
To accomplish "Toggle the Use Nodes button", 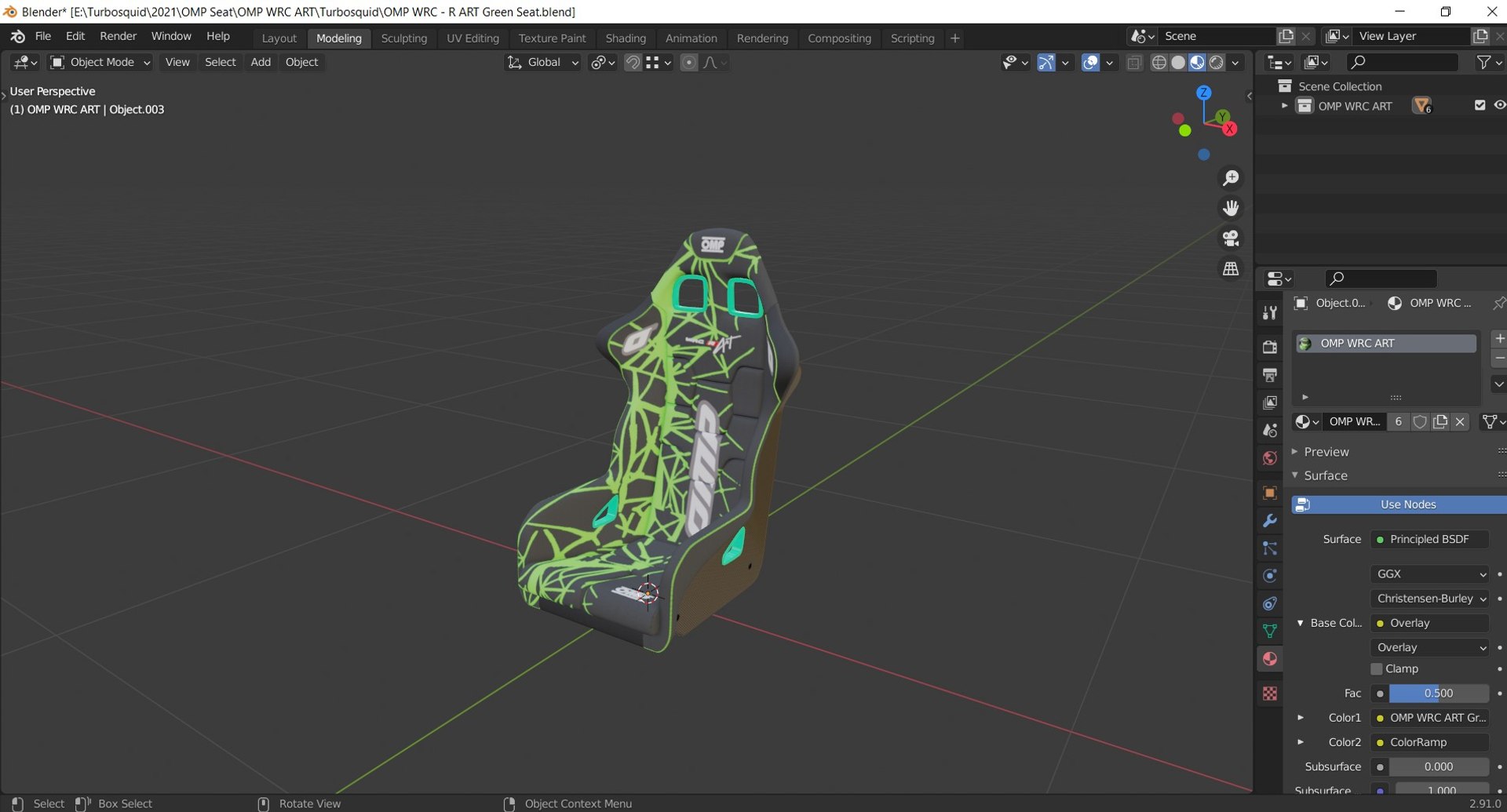I will [1399, 504].
